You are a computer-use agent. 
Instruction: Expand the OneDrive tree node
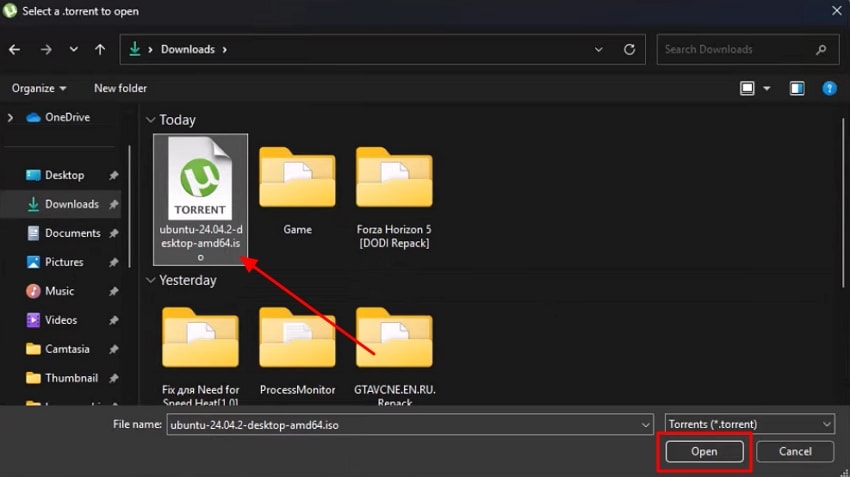tap(10, 118)
